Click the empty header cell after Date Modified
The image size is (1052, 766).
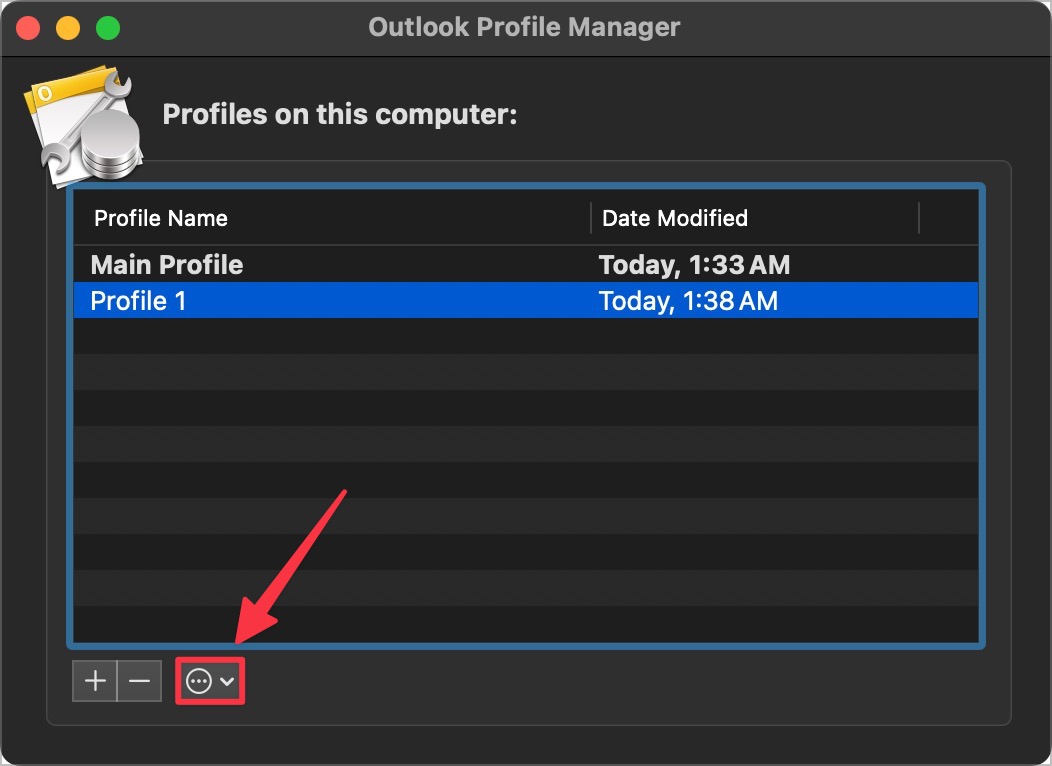(x=947, y=218)
